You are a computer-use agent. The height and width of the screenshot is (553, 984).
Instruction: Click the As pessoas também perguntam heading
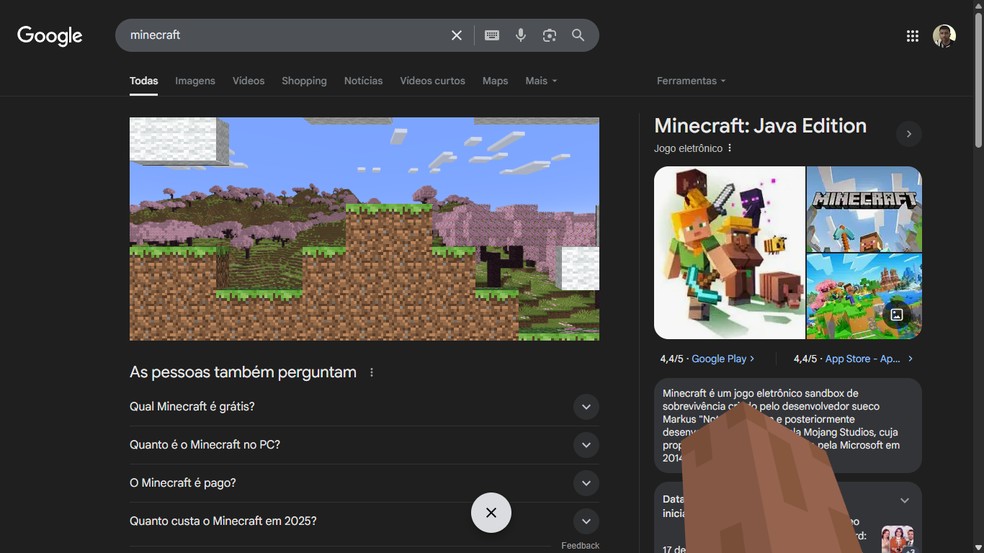tap(243, 372)
